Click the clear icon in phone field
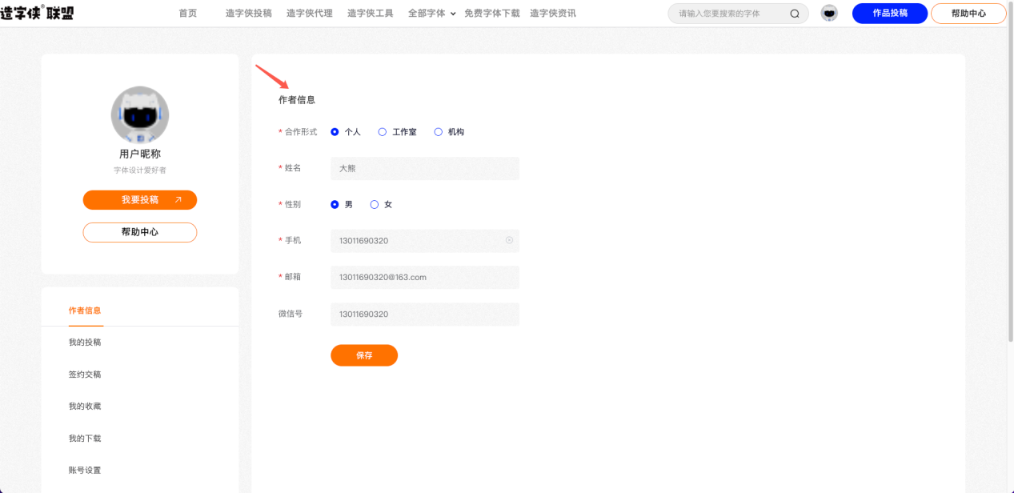 click(509, 240)
